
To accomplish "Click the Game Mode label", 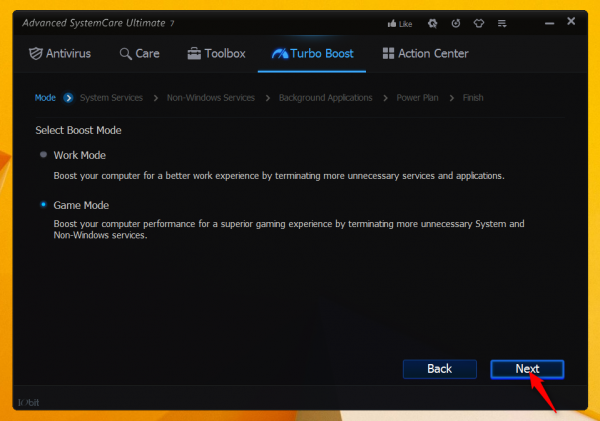I will pyautogui.click(x=81, y=206).
